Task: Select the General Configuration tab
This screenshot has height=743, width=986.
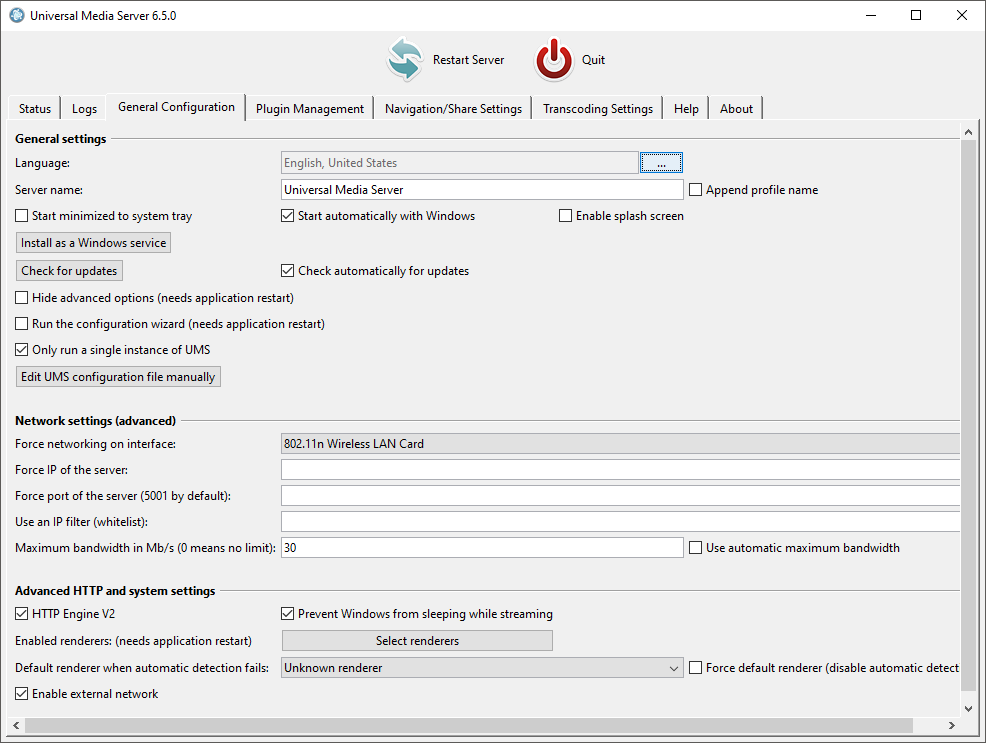Action: tap(176, 107)
